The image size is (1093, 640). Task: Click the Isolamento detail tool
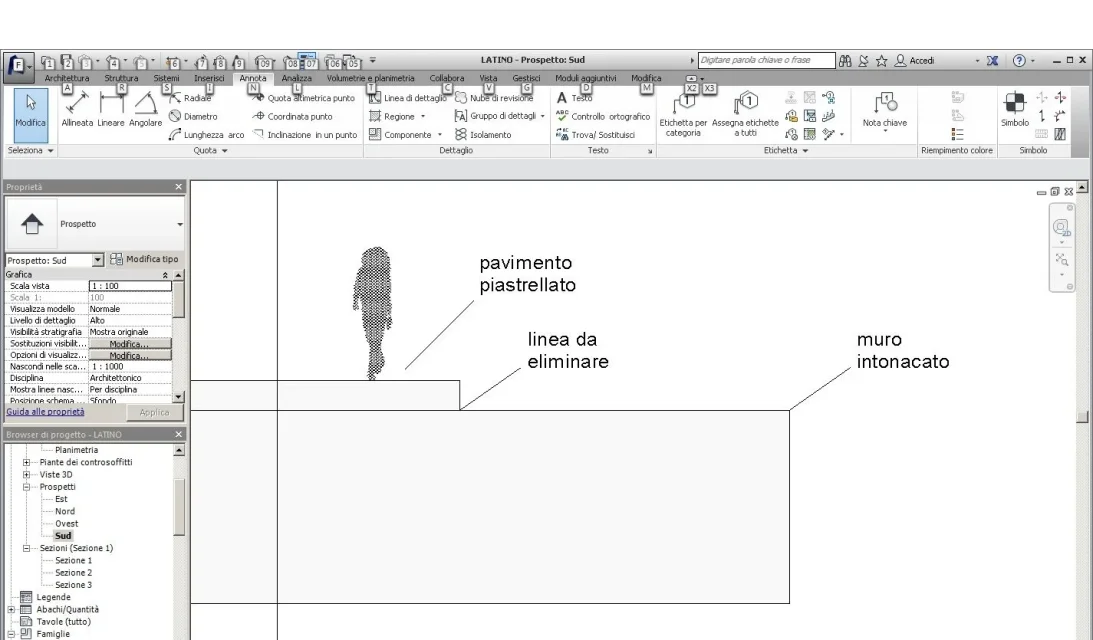(483, 135)
